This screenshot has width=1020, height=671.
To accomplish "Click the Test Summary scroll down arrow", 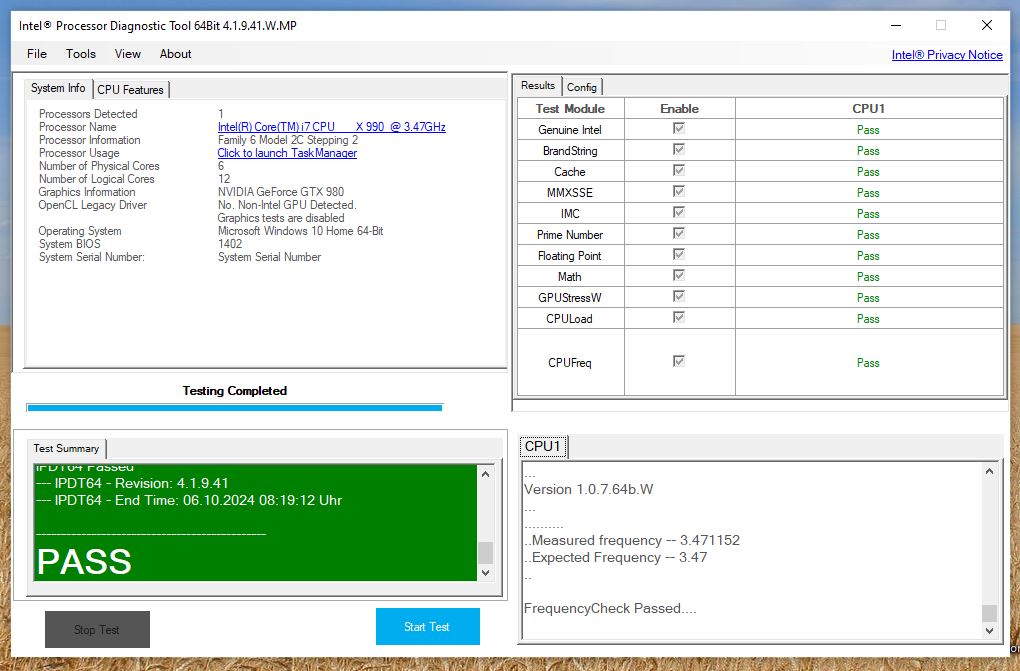I will click(485, 573).
